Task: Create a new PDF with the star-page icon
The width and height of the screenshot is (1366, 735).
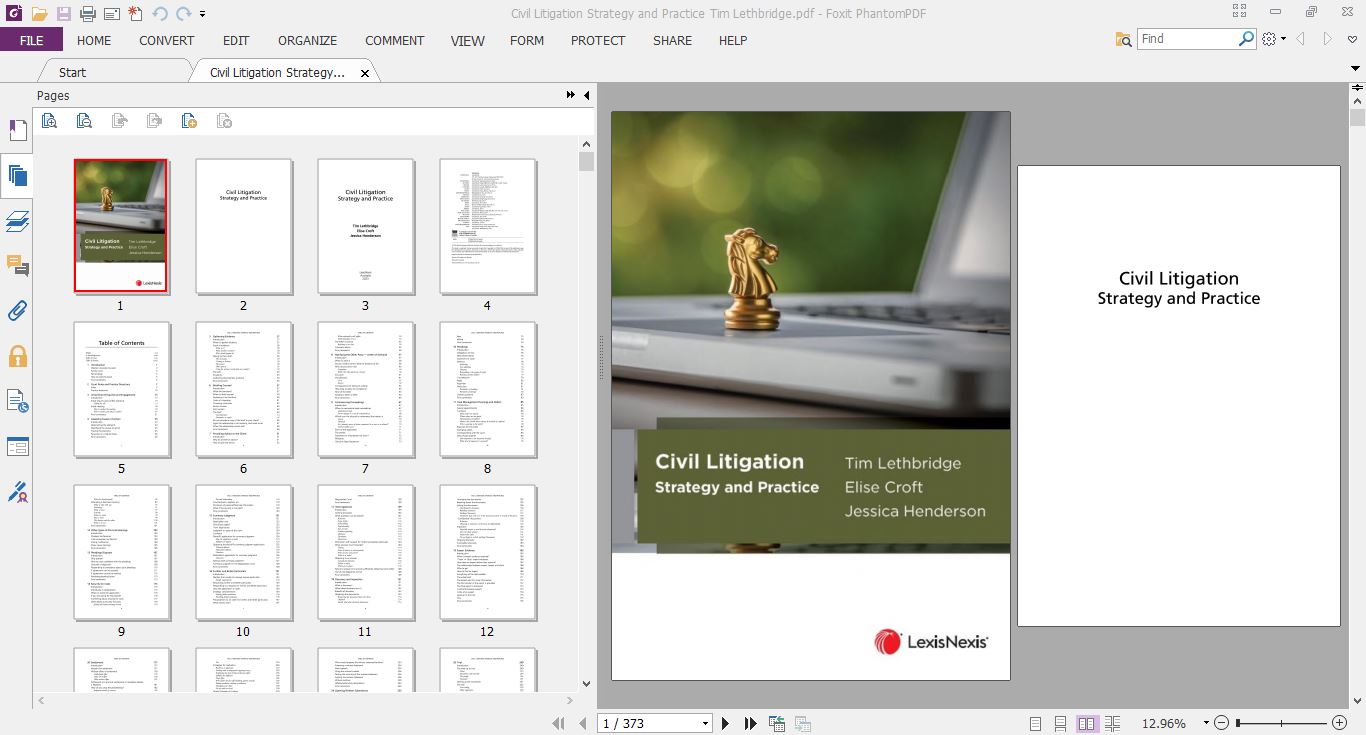Action: 135,14
